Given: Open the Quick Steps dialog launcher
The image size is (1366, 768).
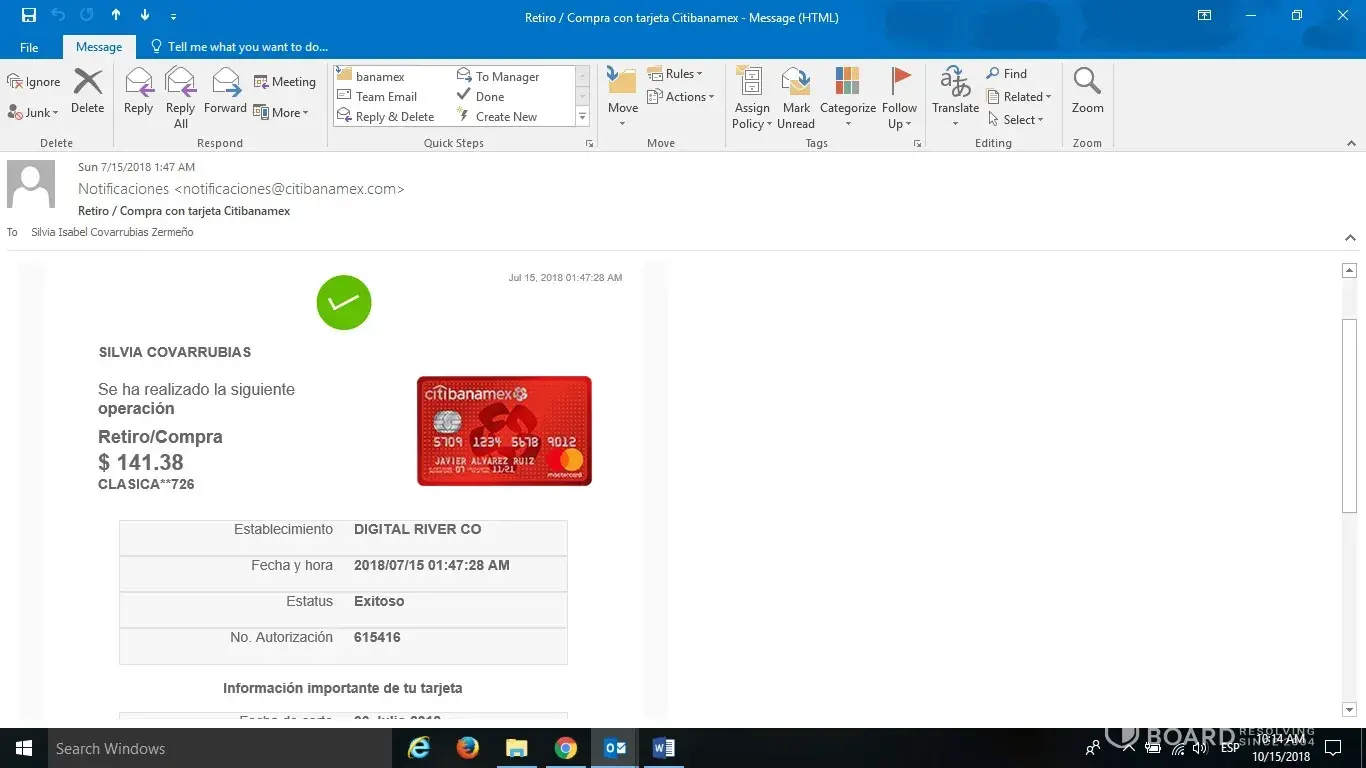Looking at the screenshot, I should 590,144.
